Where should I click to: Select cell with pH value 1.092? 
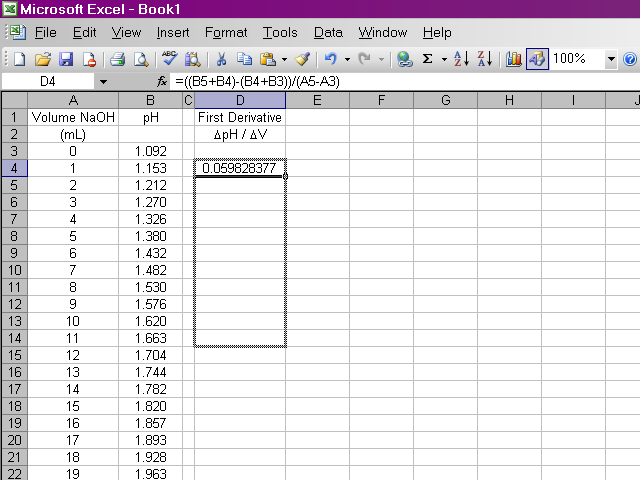(x=151, y=151)
